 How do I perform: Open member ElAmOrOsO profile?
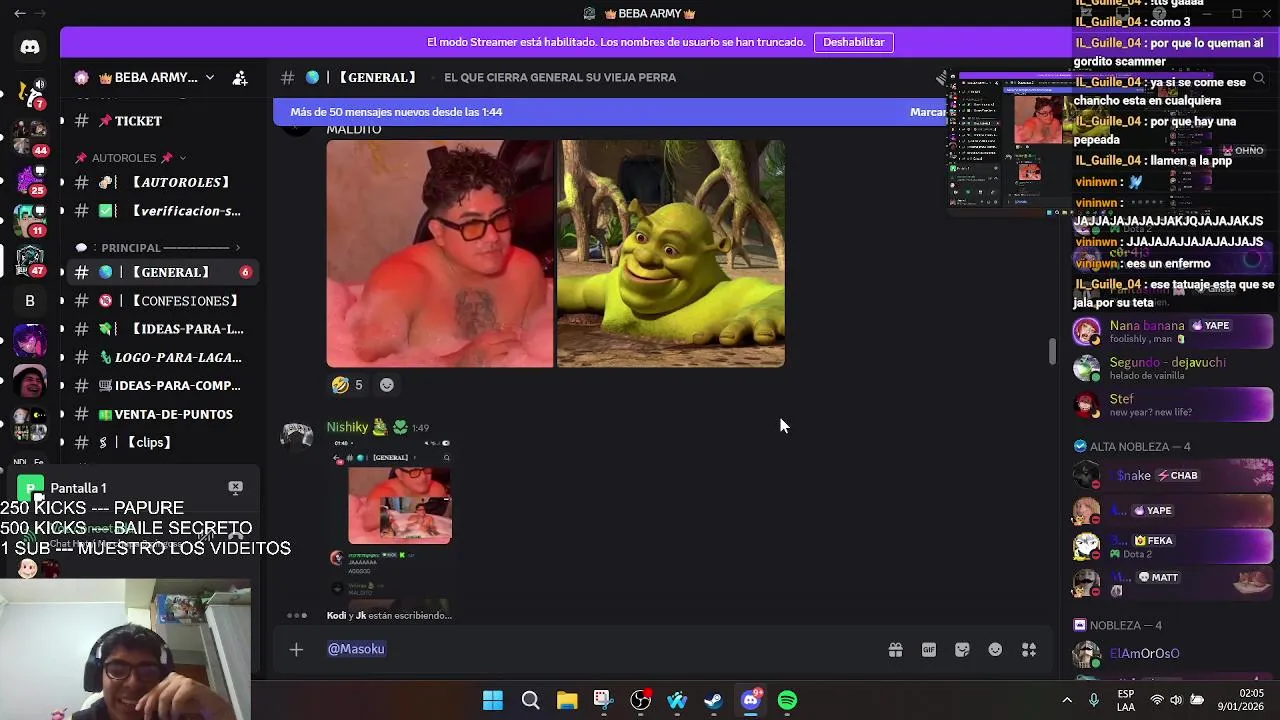tap(1172, 654)
